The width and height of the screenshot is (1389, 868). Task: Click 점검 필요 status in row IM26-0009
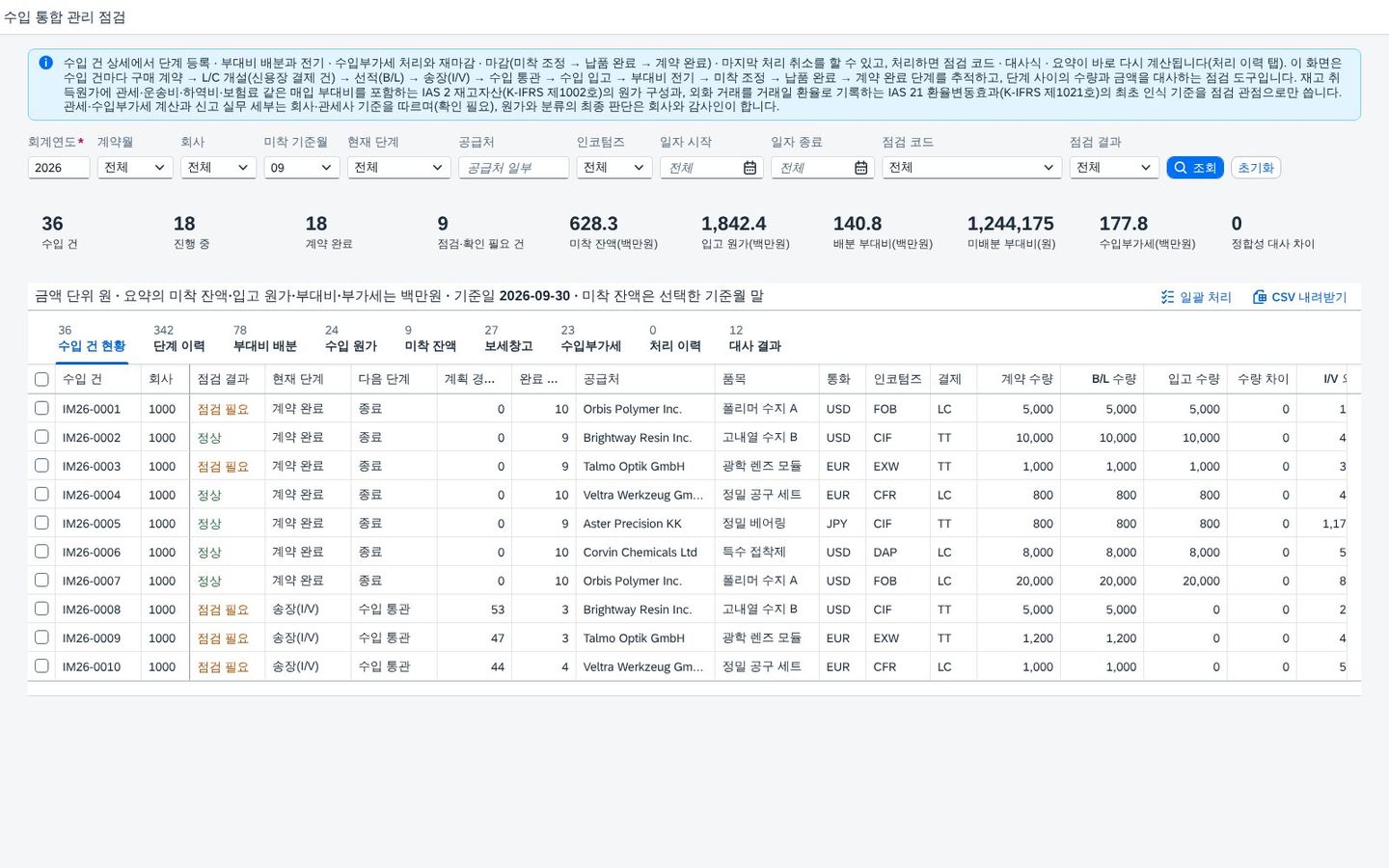click(x=223, y=637)
